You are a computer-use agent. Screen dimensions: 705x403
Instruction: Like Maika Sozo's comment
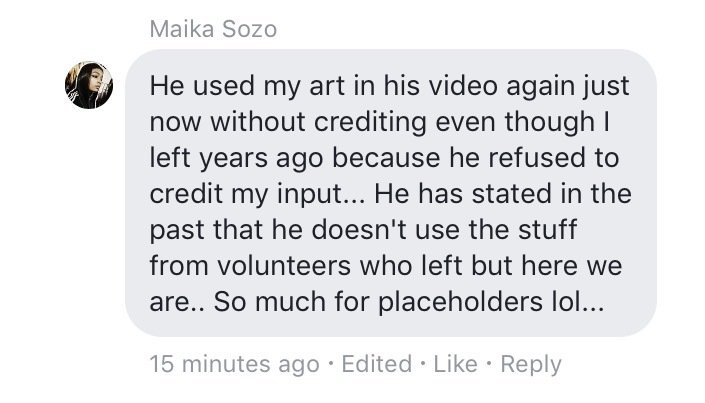(455, 363)
